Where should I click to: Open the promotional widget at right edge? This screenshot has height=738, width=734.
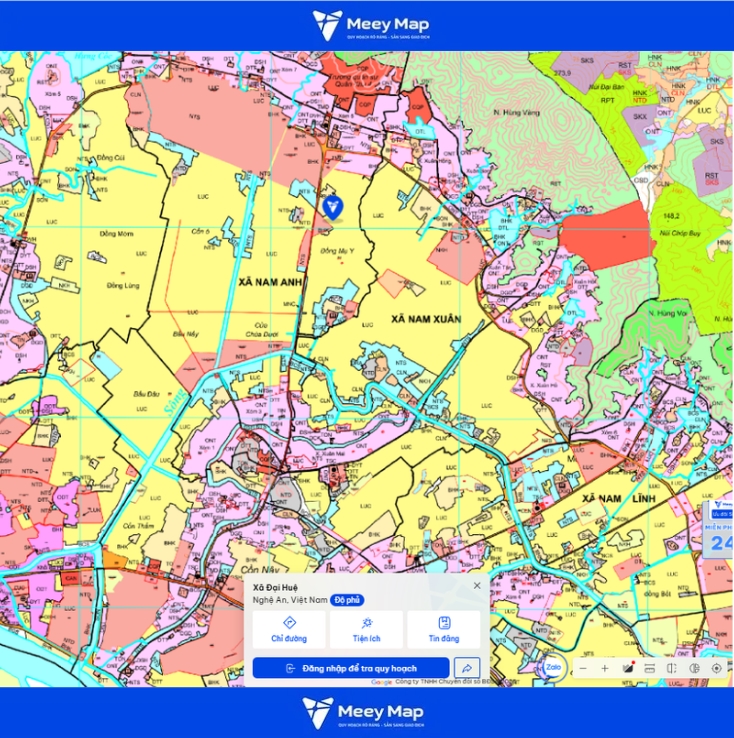coord(718,529)
